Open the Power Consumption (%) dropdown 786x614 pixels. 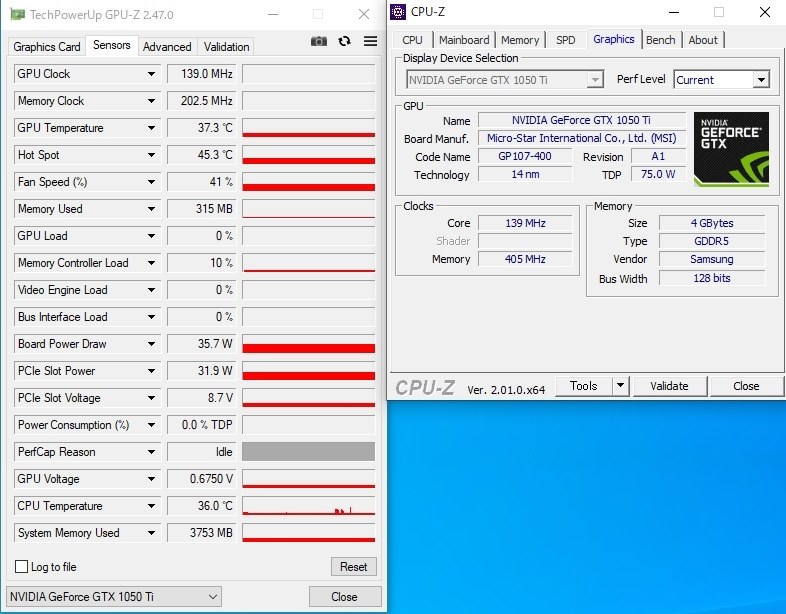coord(151,425)
